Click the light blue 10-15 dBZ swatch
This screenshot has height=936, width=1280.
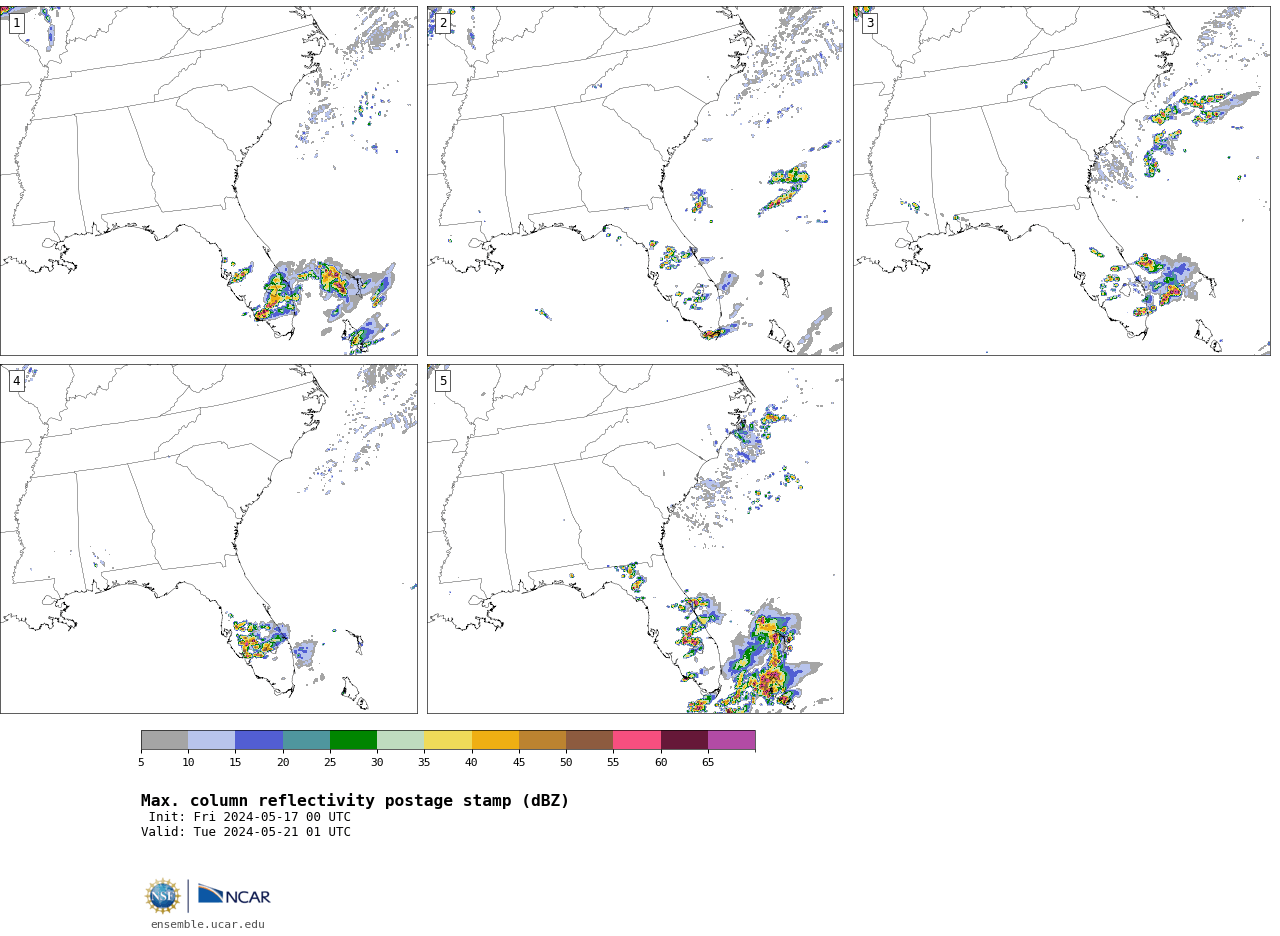tap(211, 740)
